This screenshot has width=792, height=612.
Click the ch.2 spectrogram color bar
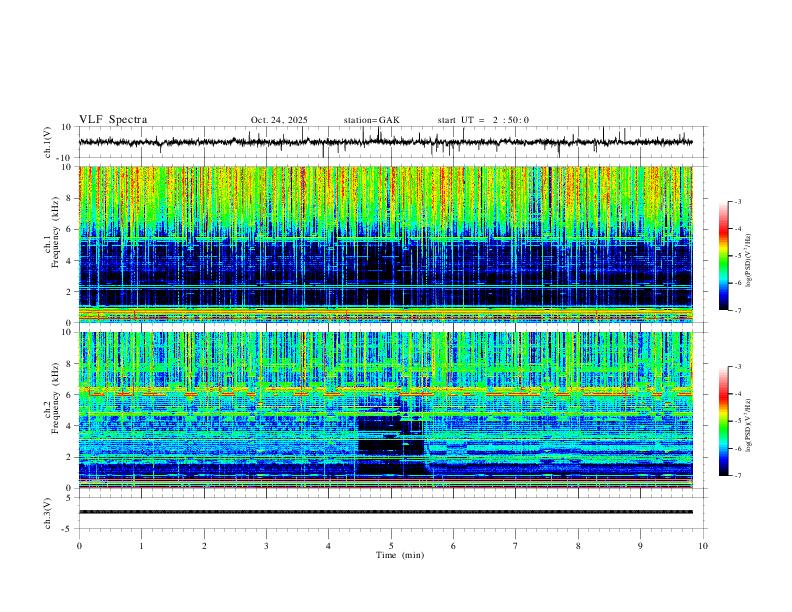[723, 421]
